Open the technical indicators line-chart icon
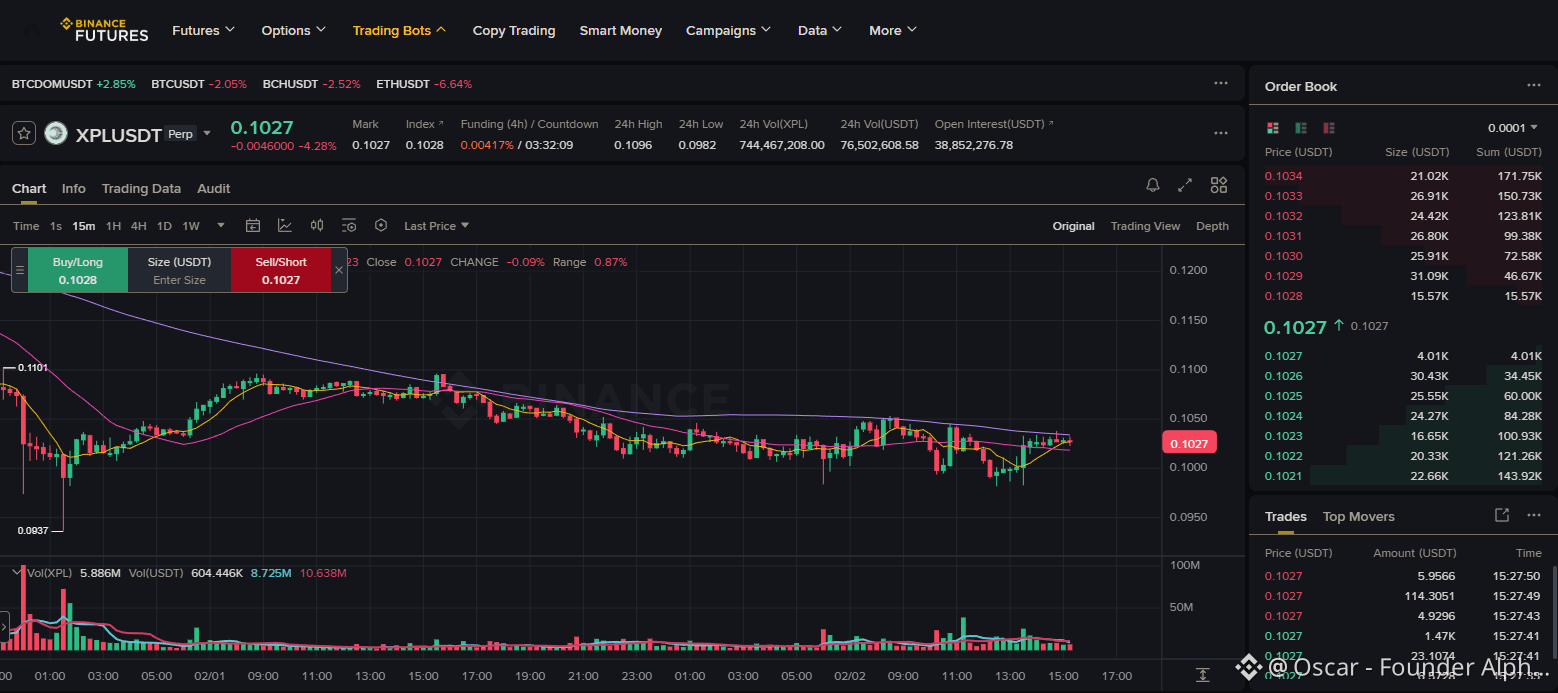This screenshot has height=693, width=1558. pyautogui.click(x=285, y=226)
